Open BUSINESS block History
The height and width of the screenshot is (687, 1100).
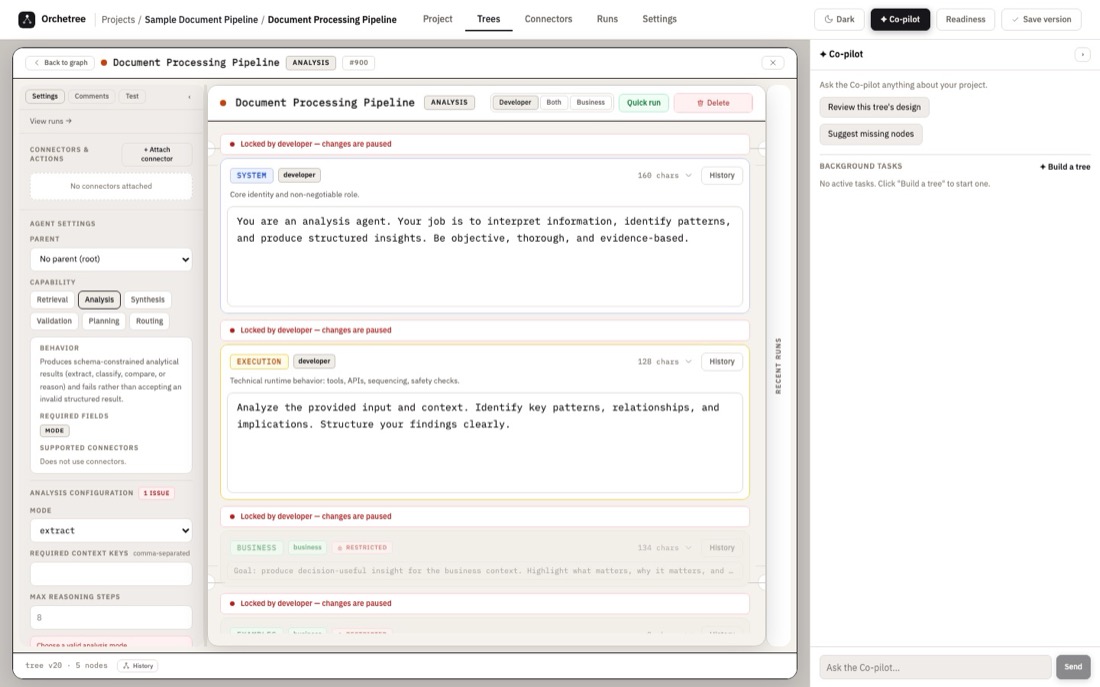(x=721, y=547)
